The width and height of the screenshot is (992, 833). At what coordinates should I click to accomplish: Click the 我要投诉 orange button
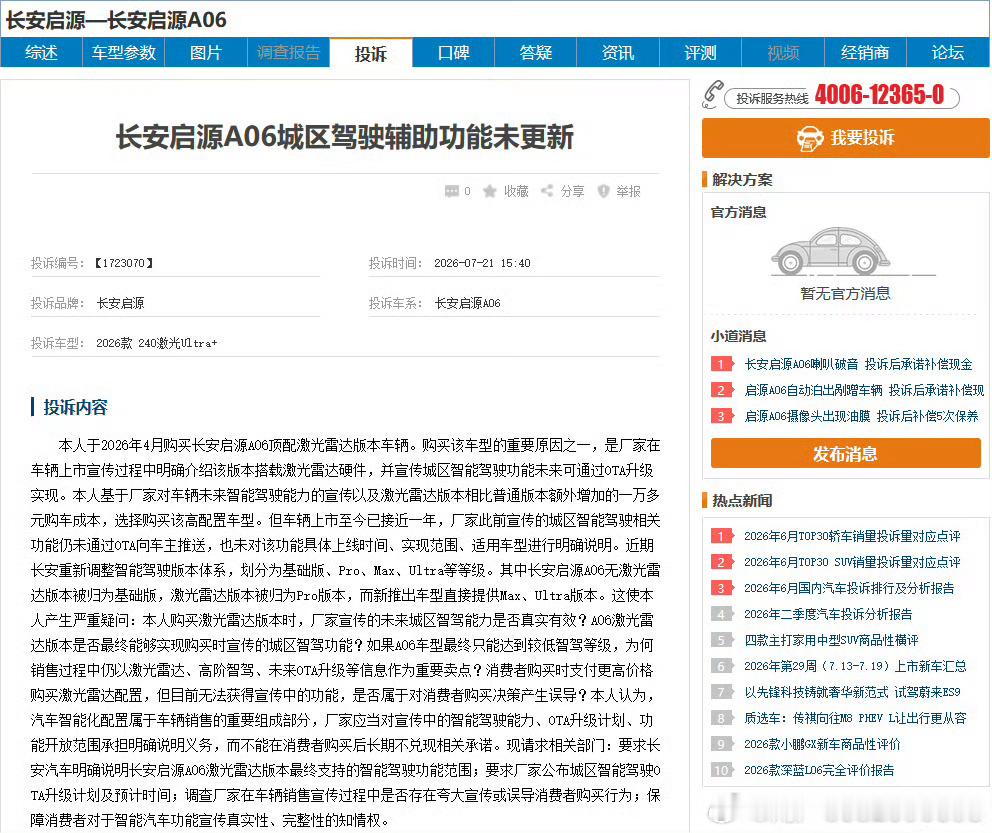846,138
